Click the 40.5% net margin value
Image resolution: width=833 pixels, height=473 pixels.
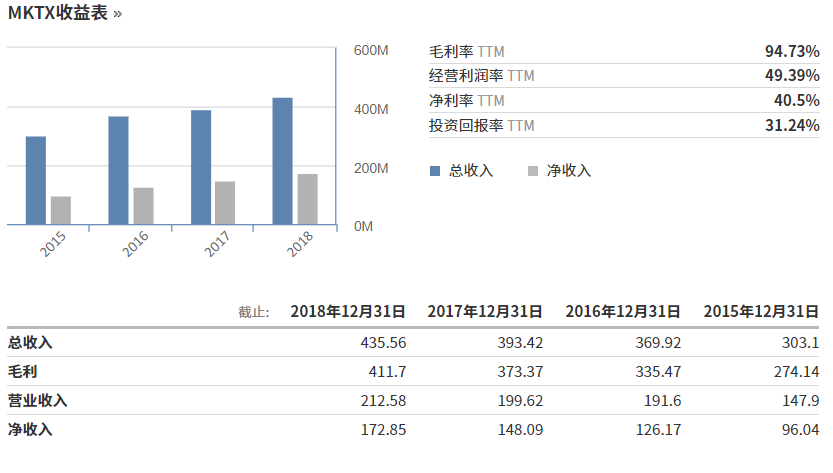tap(797, 100)
